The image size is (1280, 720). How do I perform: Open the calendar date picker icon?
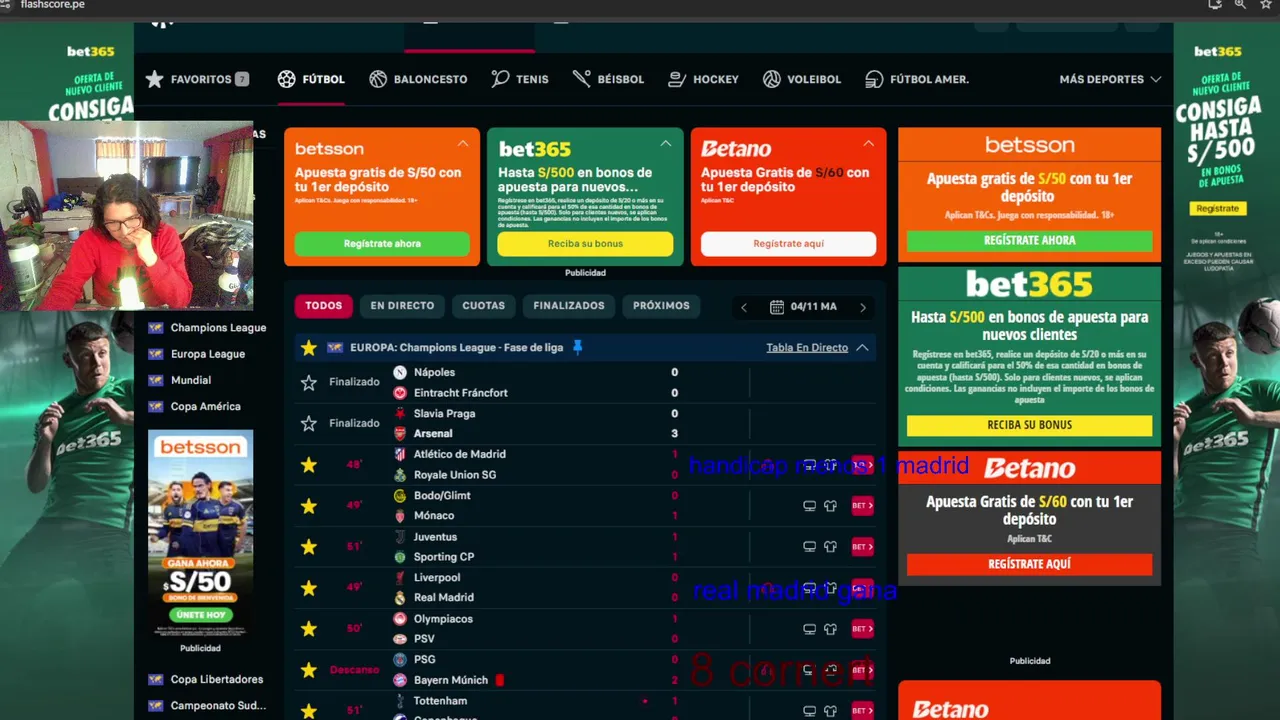tap(776, 307)
